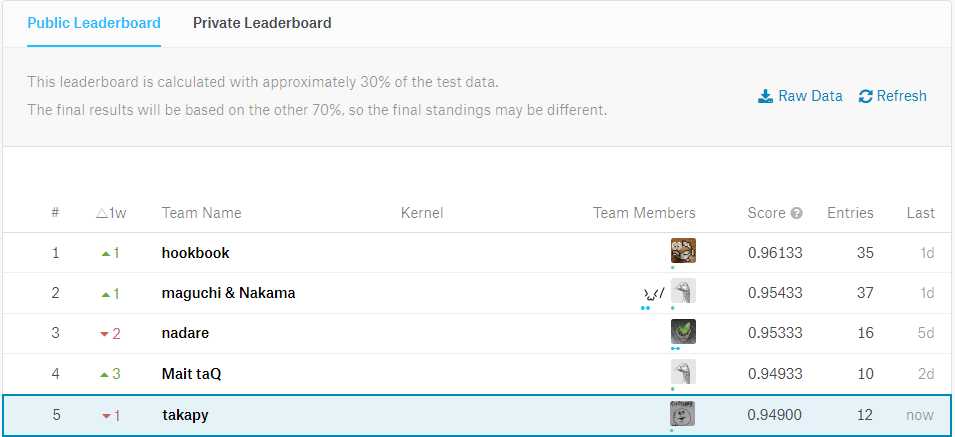The height and width of the screenshot is (437, 955).
Task: Switch to the Private Leaderboard tab
Action: [262, 22]
